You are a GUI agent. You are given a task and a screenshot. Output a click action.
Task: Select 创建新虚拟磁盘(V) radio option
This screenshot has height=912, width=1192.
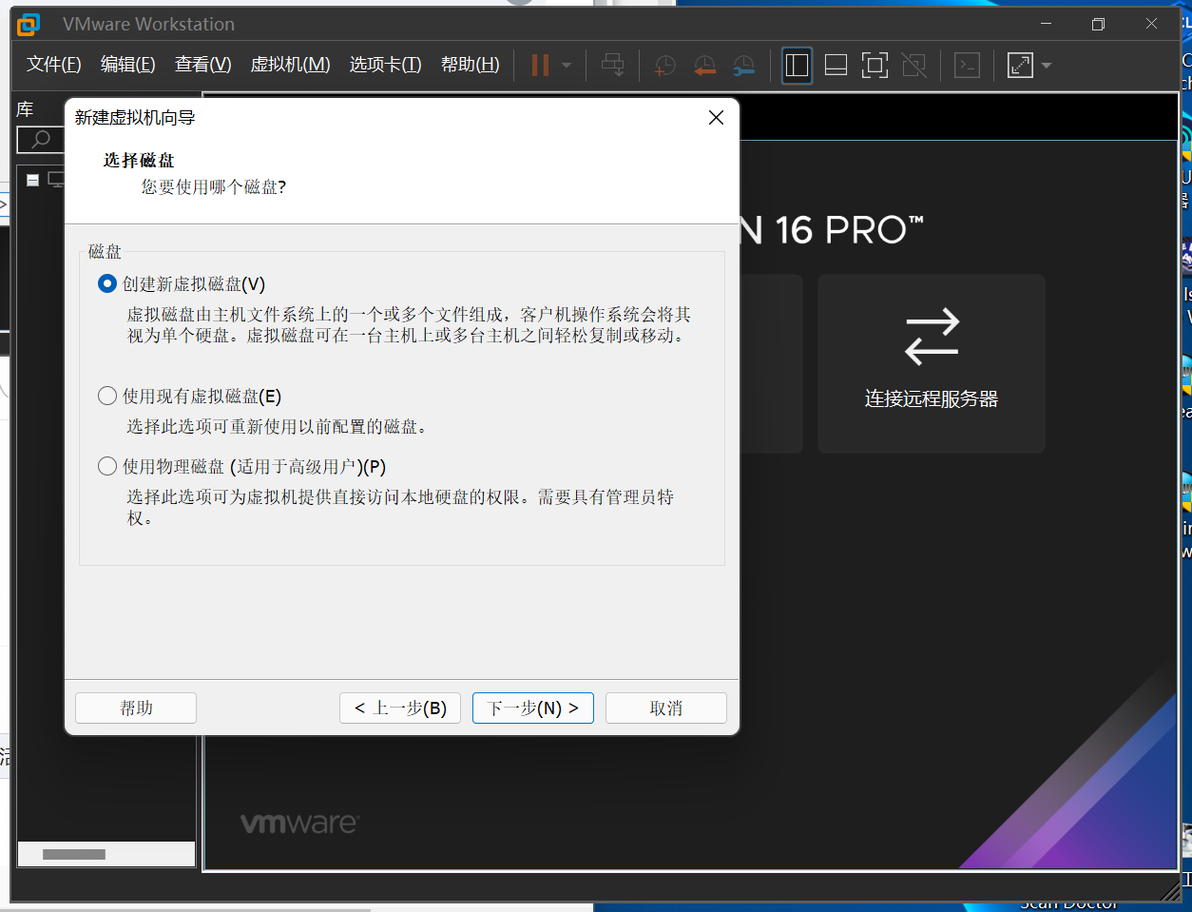(107, 284)
